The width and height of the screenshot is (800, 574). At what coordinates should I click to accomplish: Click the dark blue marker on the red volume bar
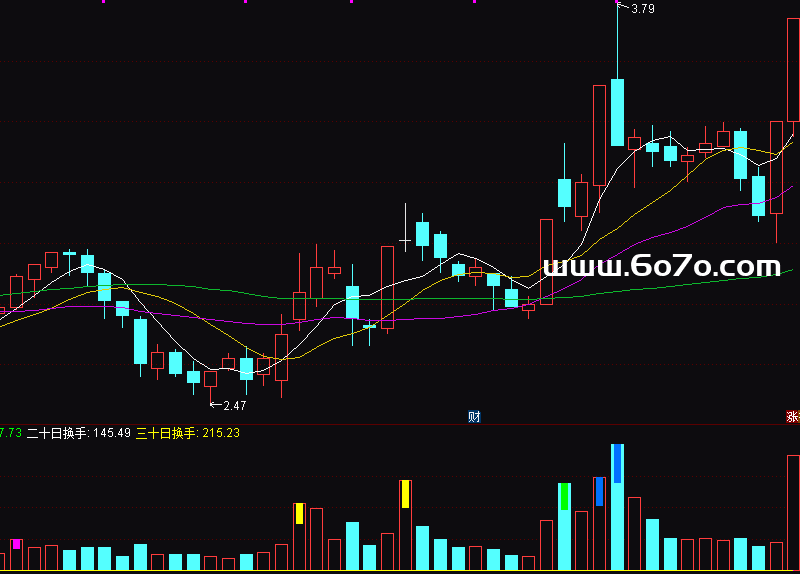pyautogui.click(x=599, y=491)
